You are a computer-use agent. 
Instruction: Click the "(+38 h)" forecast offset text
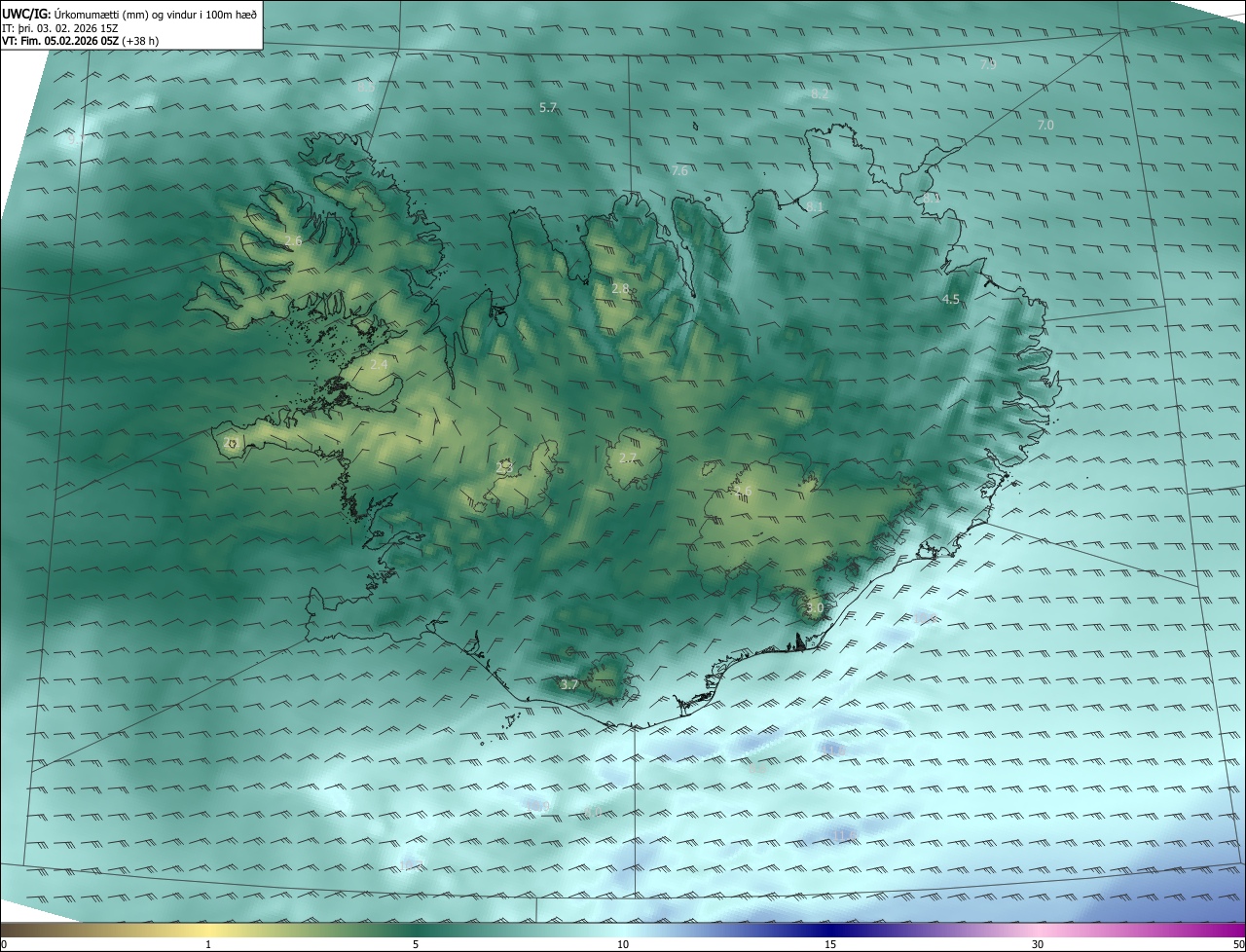141,41
